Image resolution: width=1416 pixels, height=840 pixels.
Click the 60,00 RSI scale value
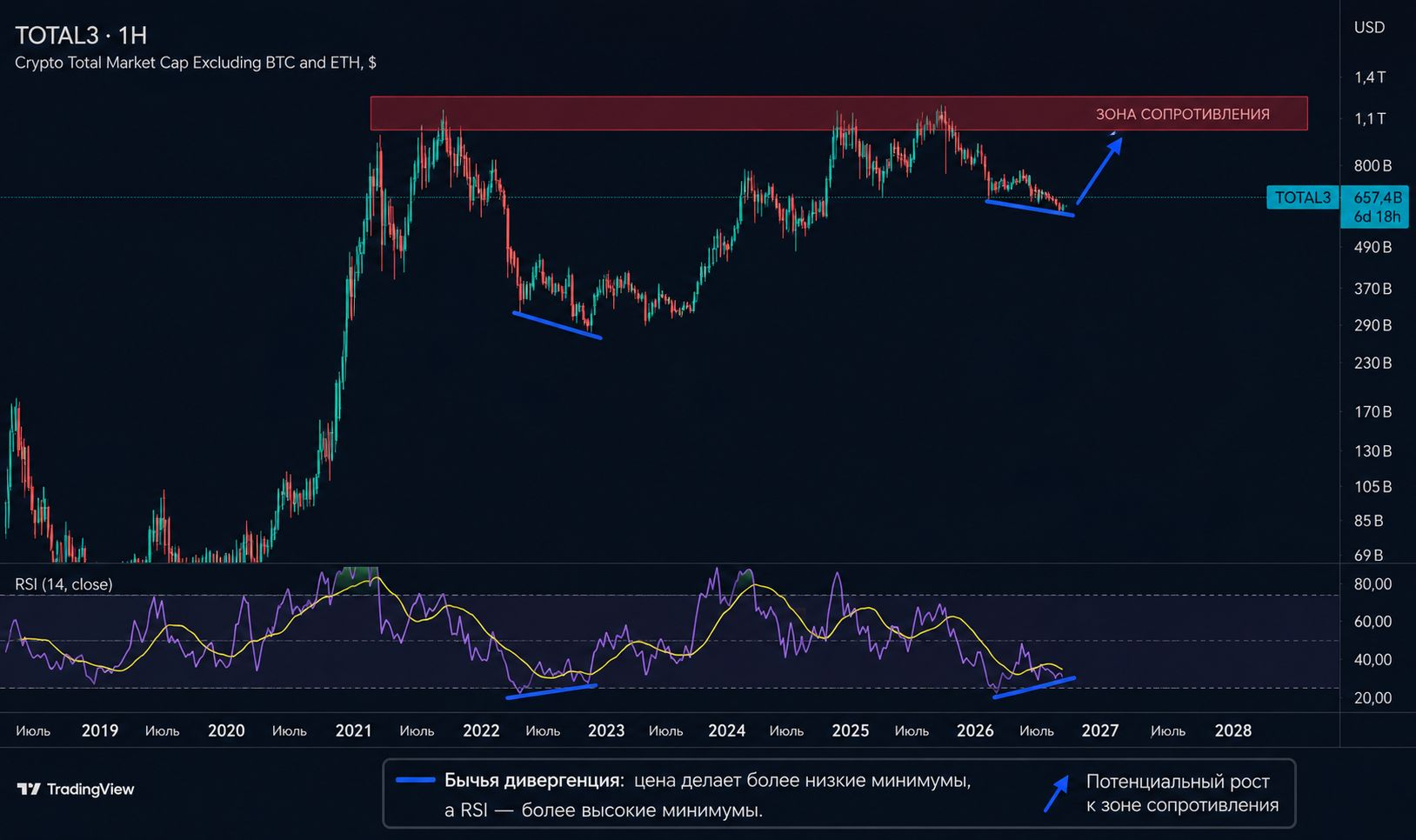pyautogui.click(x=1373, y=622)
